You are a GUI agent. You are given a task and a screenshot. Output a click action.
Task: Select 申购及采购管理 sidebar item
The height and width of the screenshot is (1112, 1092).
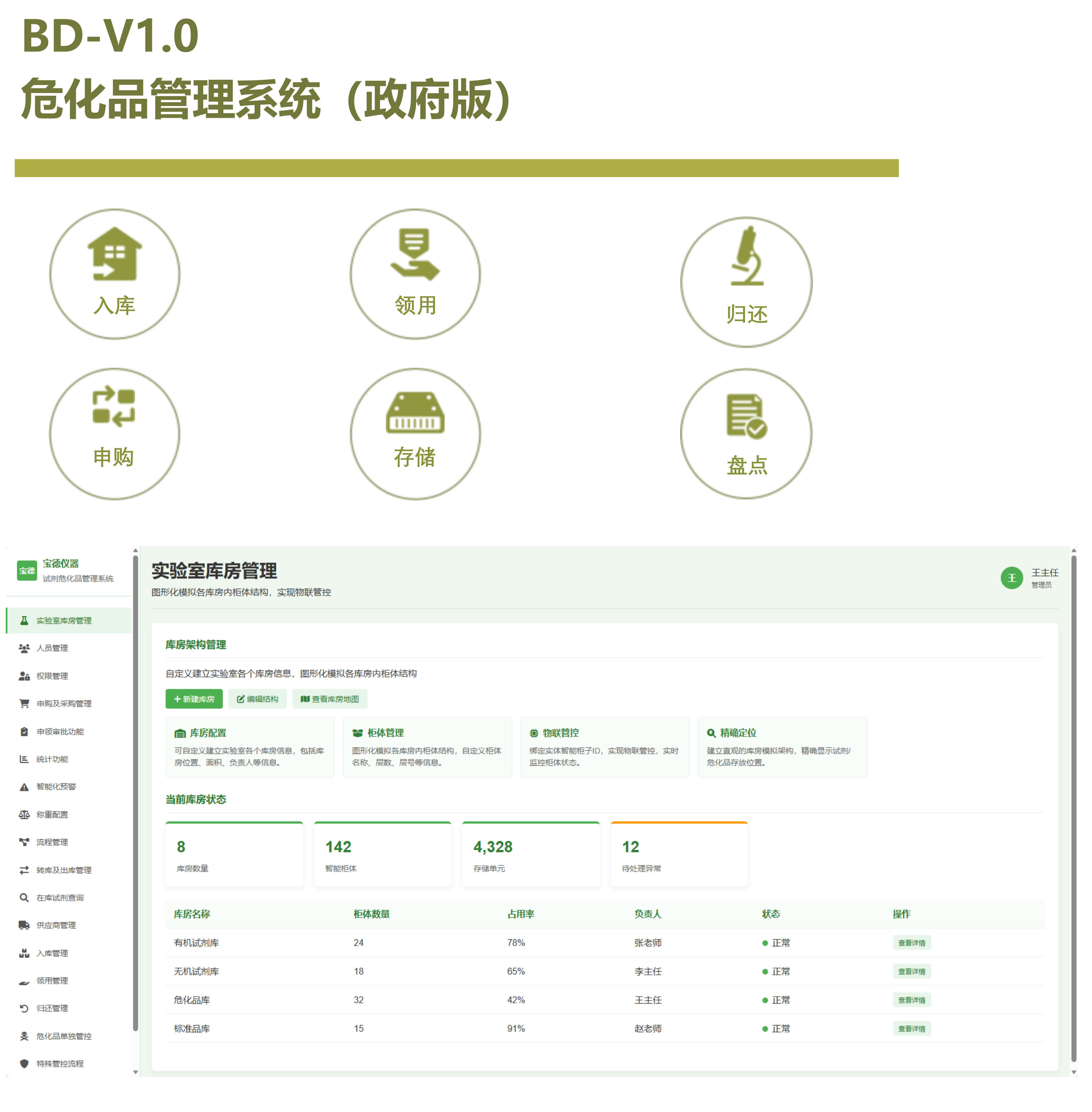[64, 703]
